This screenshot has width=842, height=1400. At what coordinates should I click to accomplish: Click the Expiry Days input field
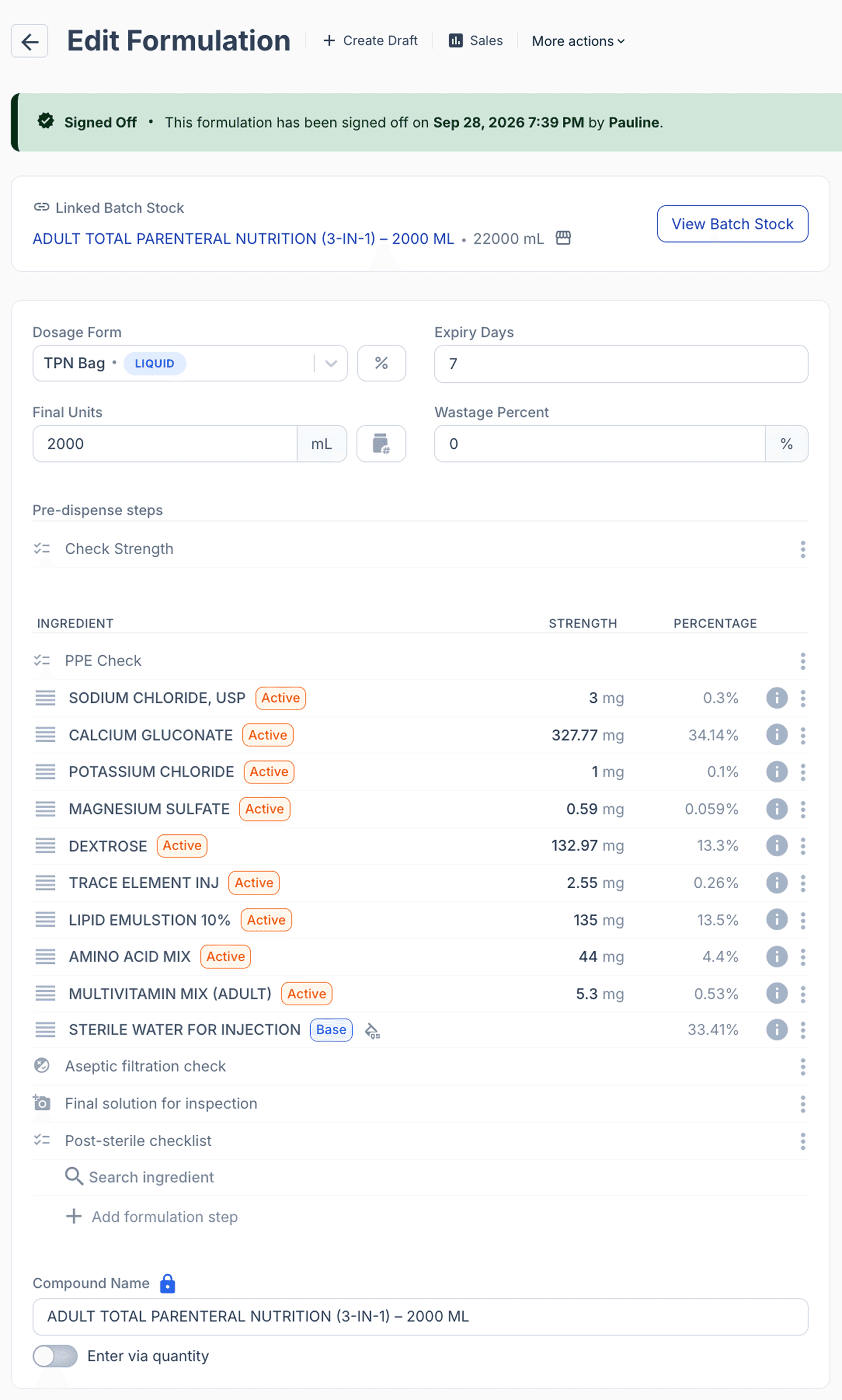tap(621, 364)
